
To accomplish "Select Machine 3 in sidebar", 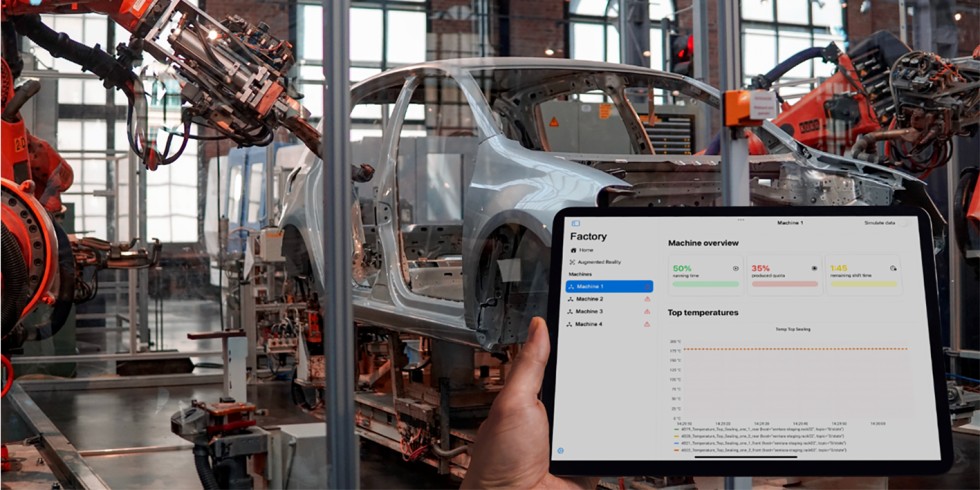I will point(590,311).
